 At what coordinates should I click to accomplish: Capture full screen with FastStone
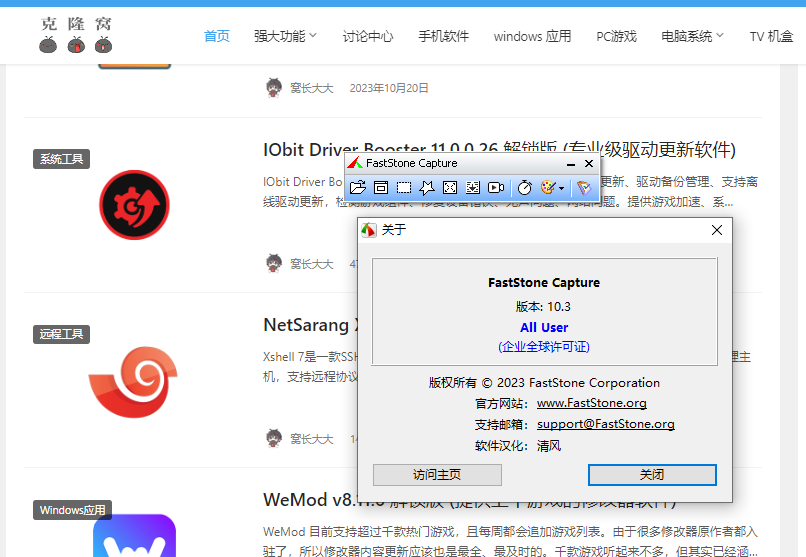pyautogui.click(x=450, y=188)
